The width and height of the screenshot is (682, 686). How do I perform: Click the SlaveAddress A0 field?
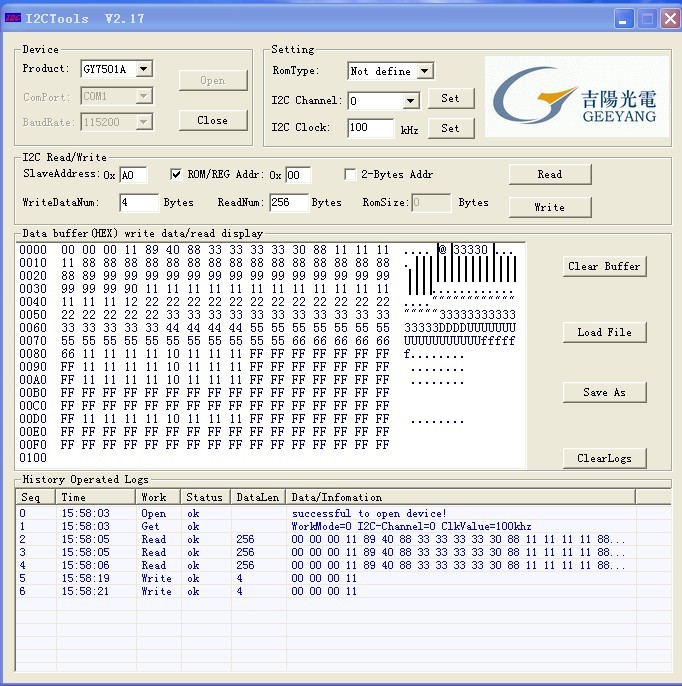pyautogui.click(x=133, y=175)
